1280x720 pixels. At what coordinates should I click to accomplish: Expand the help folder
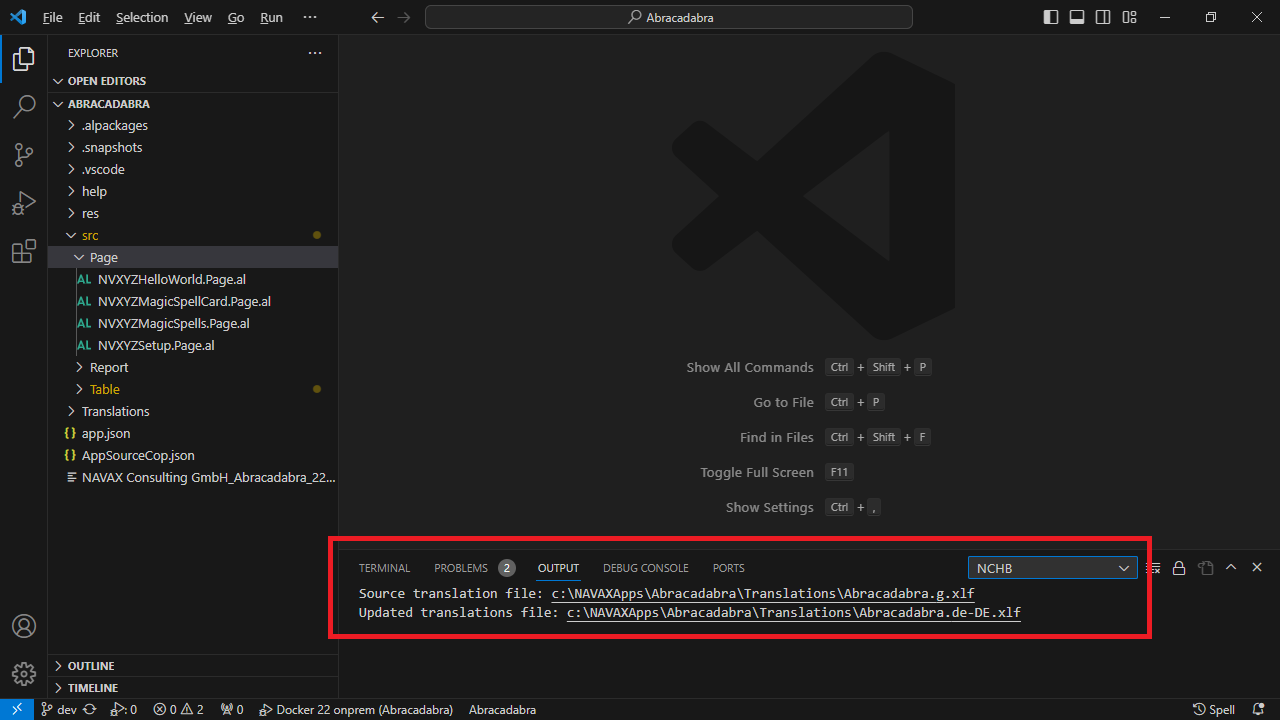(x=193, y=192)
